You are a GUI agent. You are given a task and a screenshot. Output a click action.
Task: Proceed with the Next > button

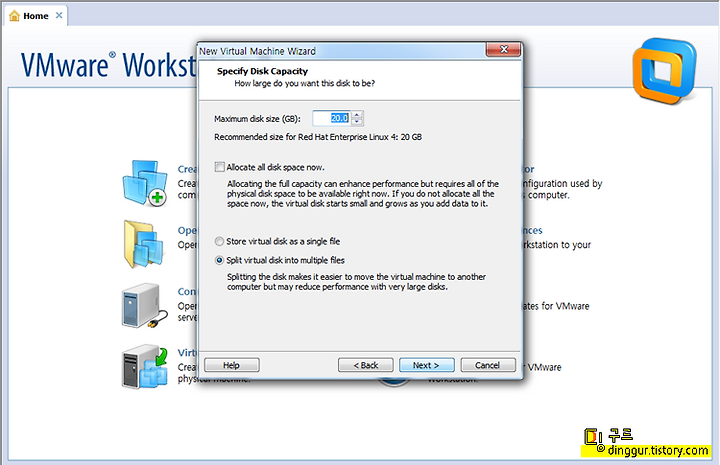pyautogui.click(x=427, y=365)
